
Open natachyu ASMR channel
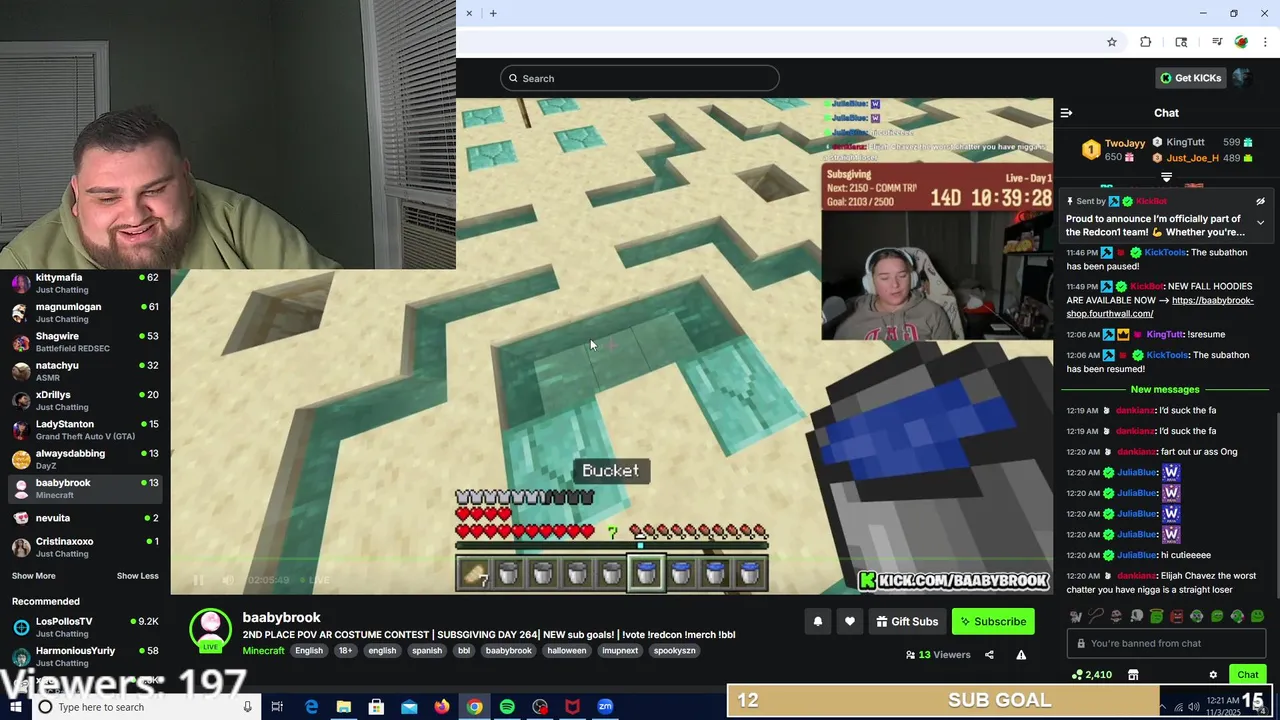(85, 371)
